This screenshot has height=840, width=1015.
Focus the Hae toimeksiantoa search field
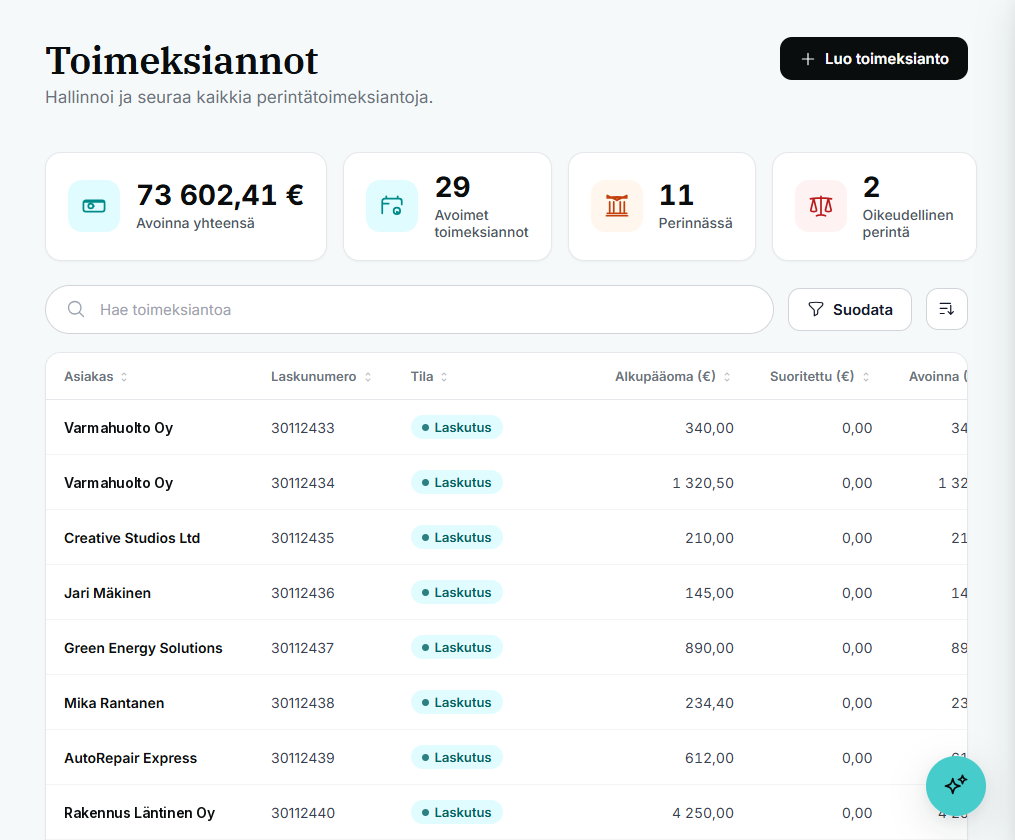click(409, 309)
